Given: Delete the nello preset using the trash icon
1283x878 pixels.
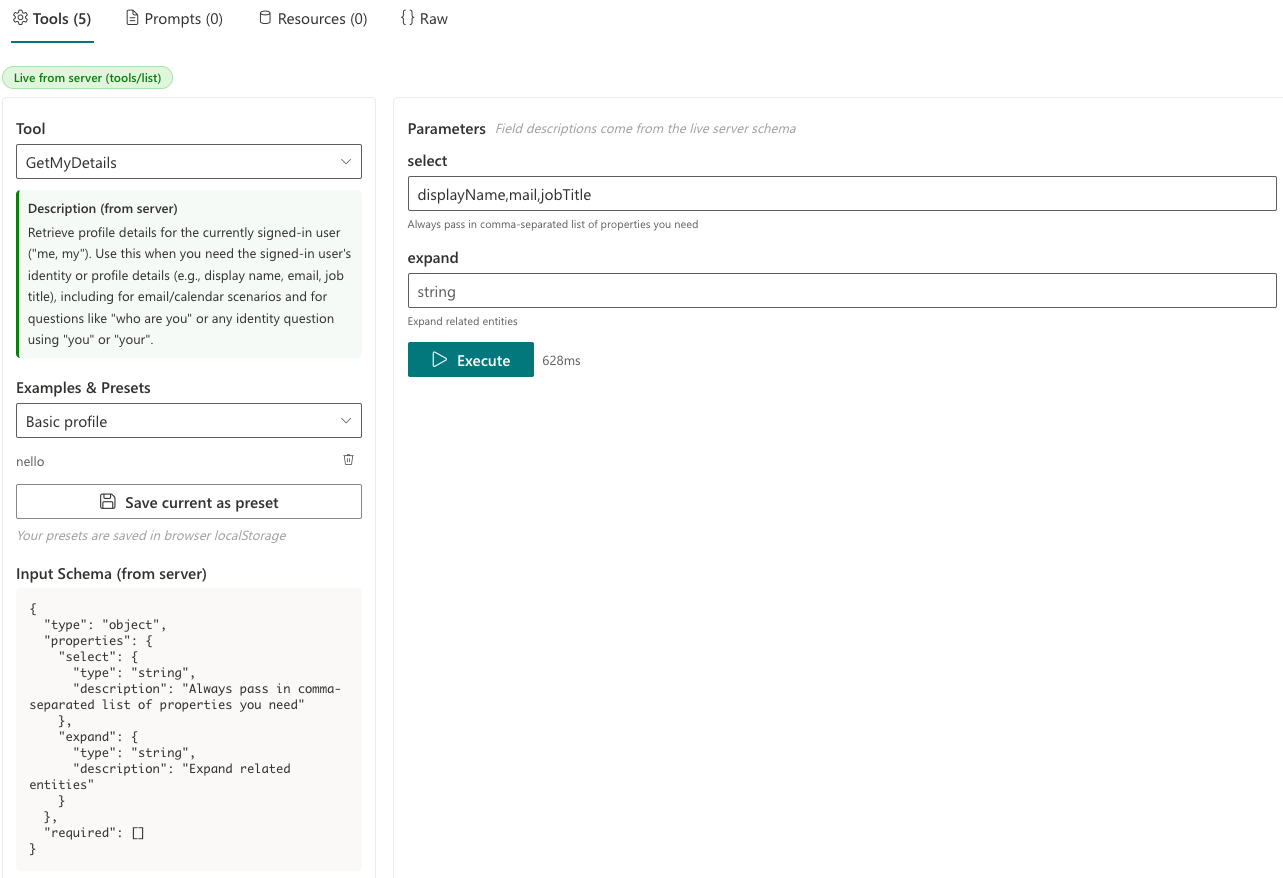Looking at the screenshot, I should click(348, 460).
